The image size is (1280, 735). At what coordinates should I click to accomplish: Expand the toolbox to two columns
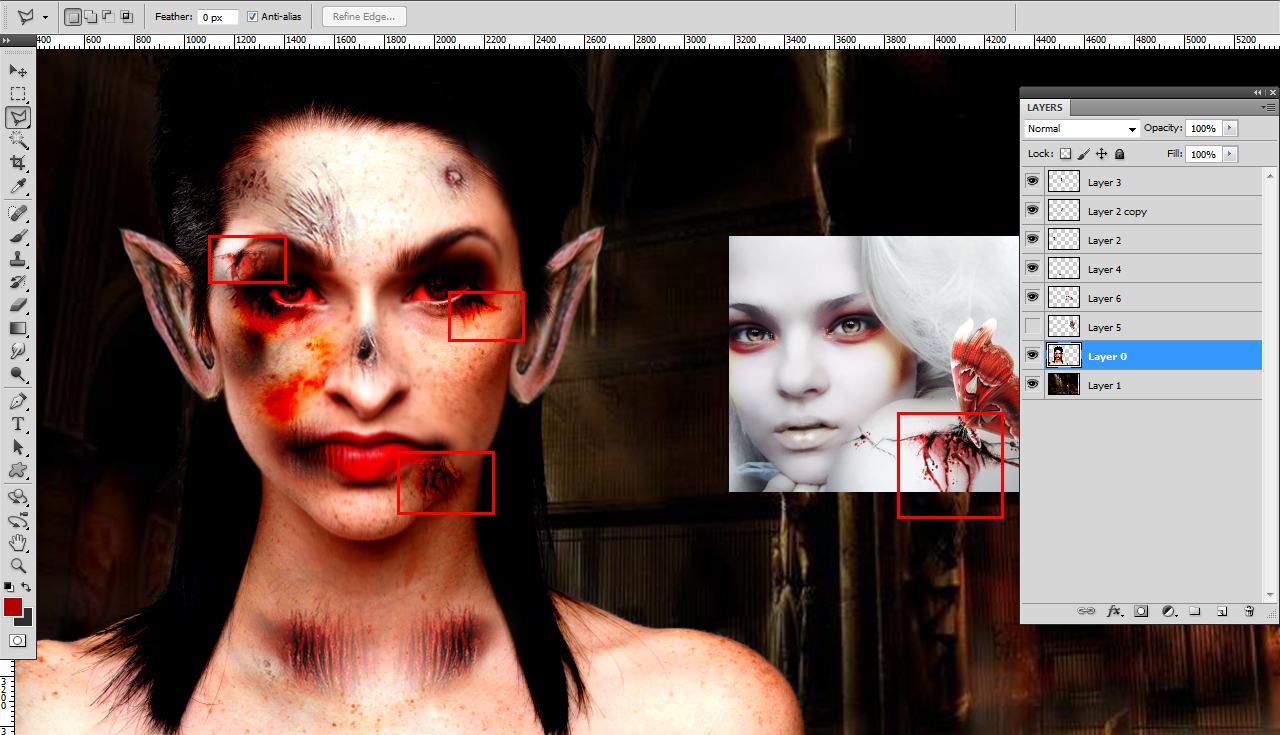point(8,41)
